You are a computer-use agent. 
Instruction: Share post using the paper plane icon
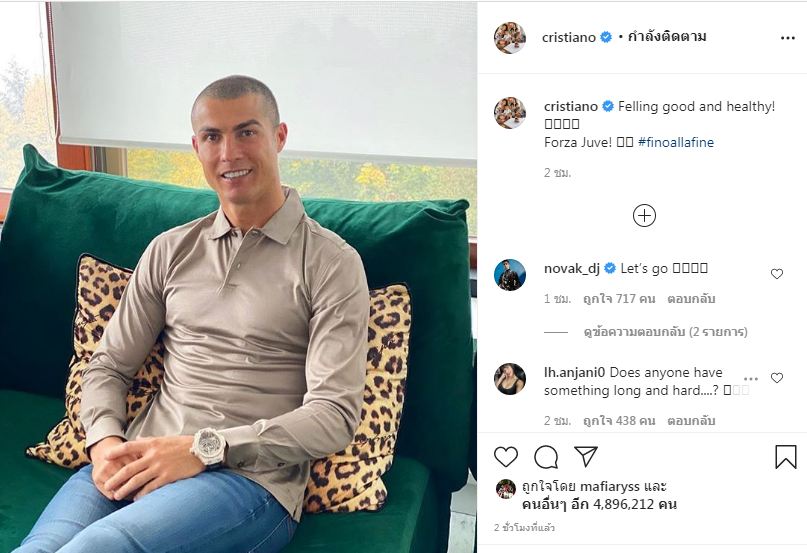[586, 456]
